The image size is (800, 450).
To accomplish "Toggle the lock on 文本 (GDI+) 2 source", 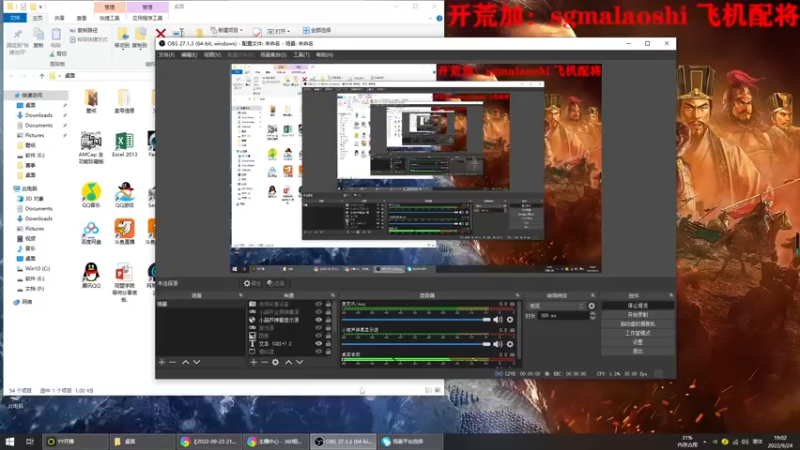I will [x=328, y=343].
